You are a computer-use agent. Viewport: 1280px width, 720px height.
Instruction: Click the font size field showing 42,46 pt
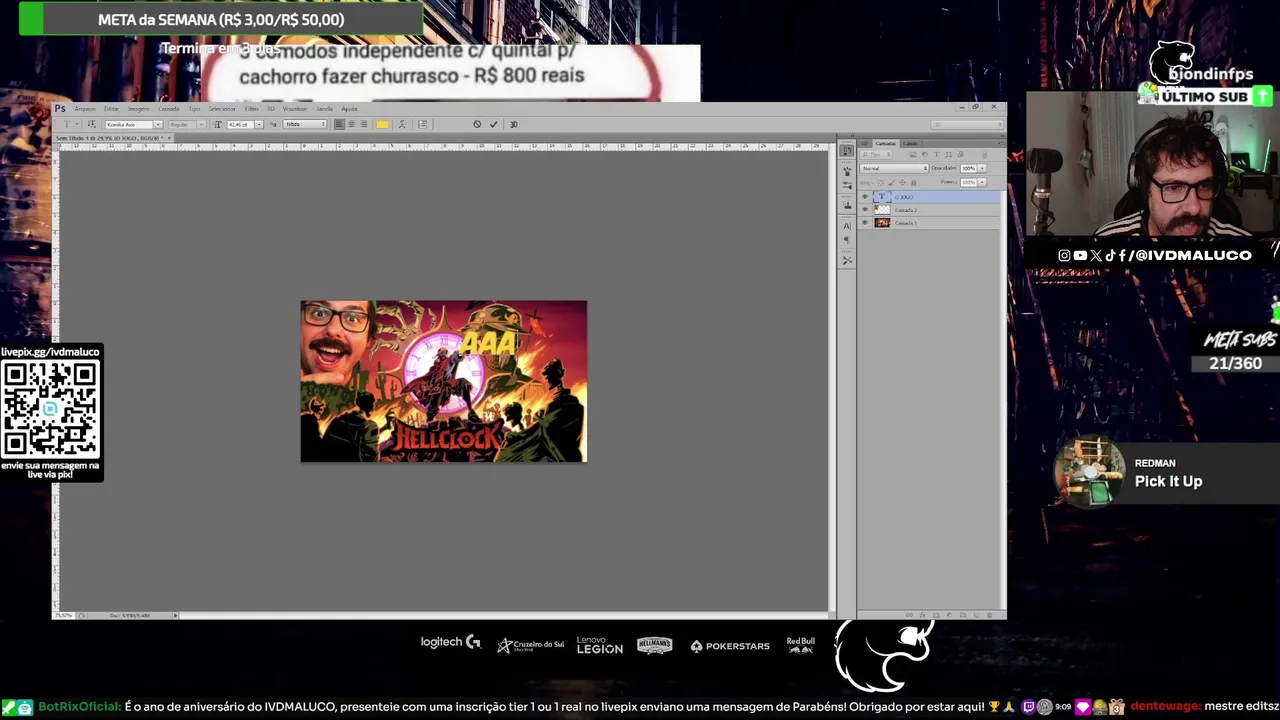click(240, 124)
